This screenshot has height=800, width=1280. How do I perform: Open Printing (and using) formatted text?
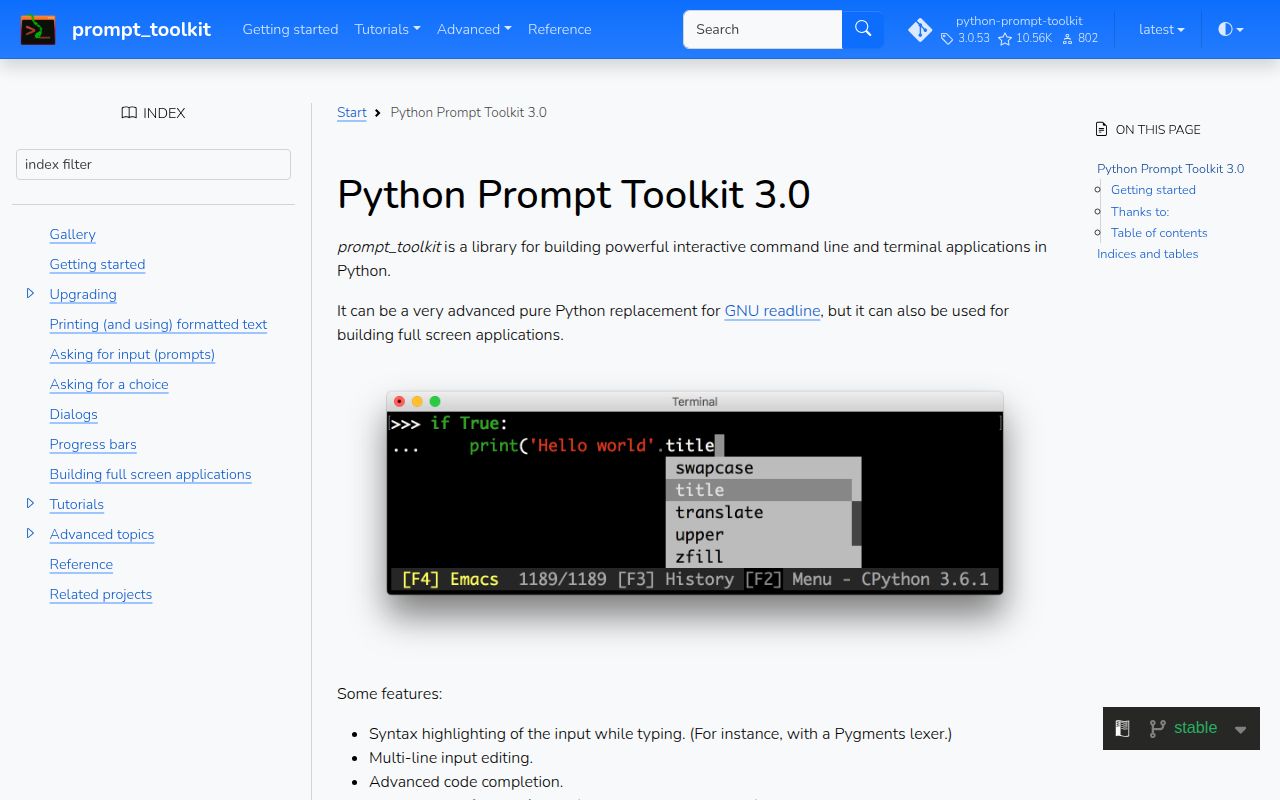[158, 324]
